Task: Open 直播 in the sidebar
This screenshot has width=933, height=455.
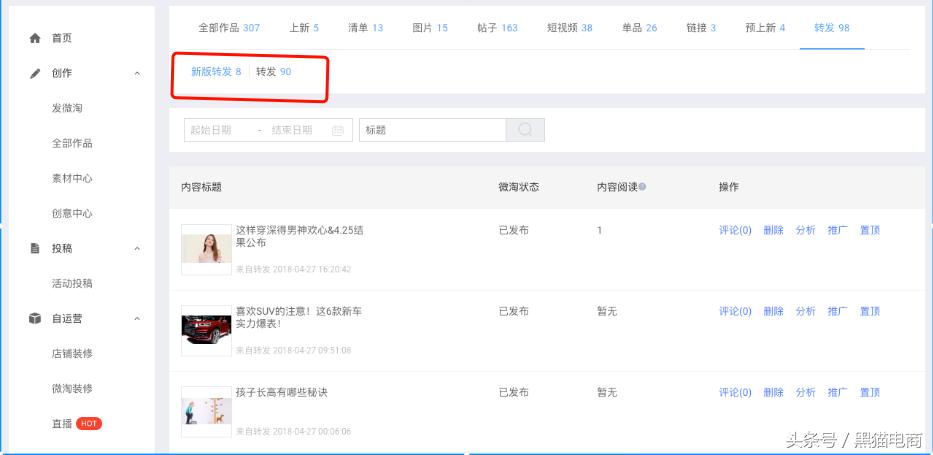Action: click(x=62, y=424)
